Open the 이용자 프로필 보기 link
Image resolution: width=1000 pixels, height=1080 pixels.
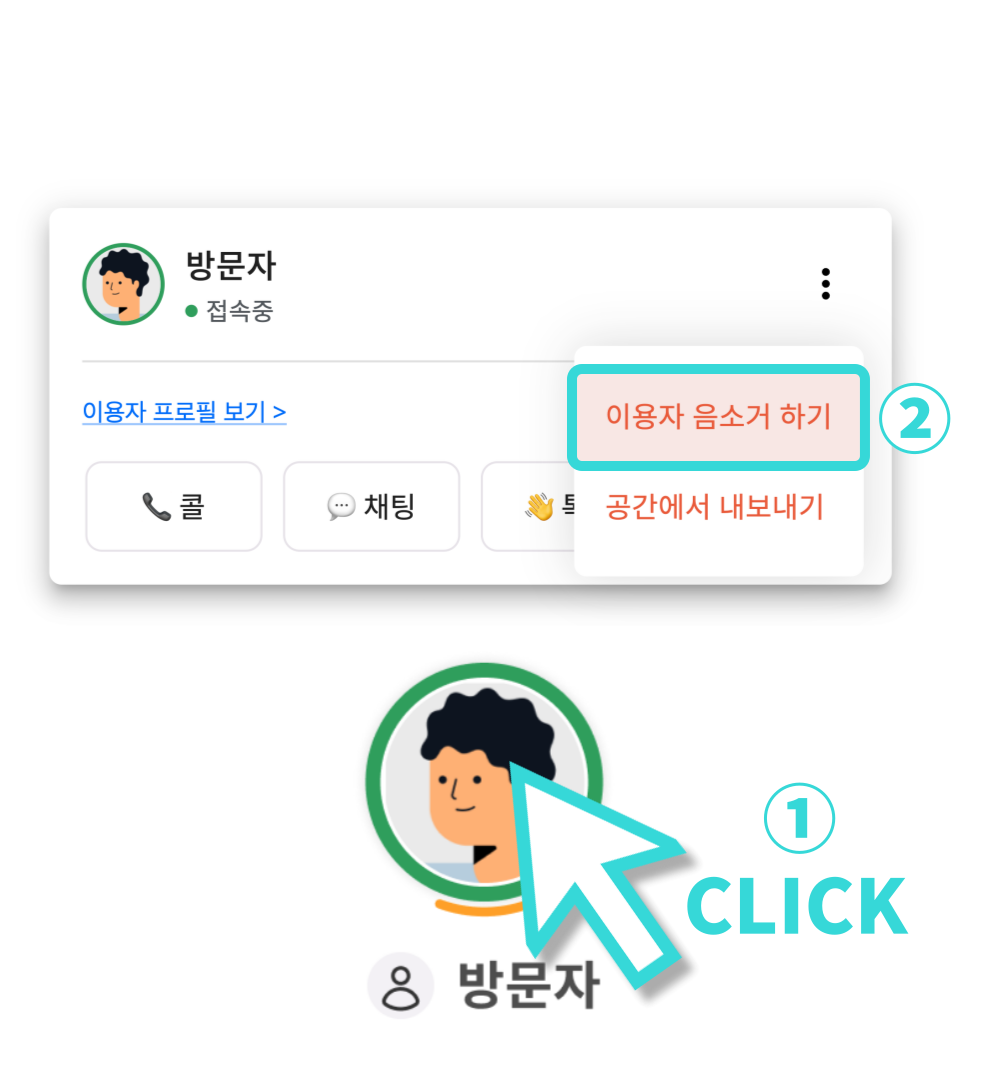[184, 411]
